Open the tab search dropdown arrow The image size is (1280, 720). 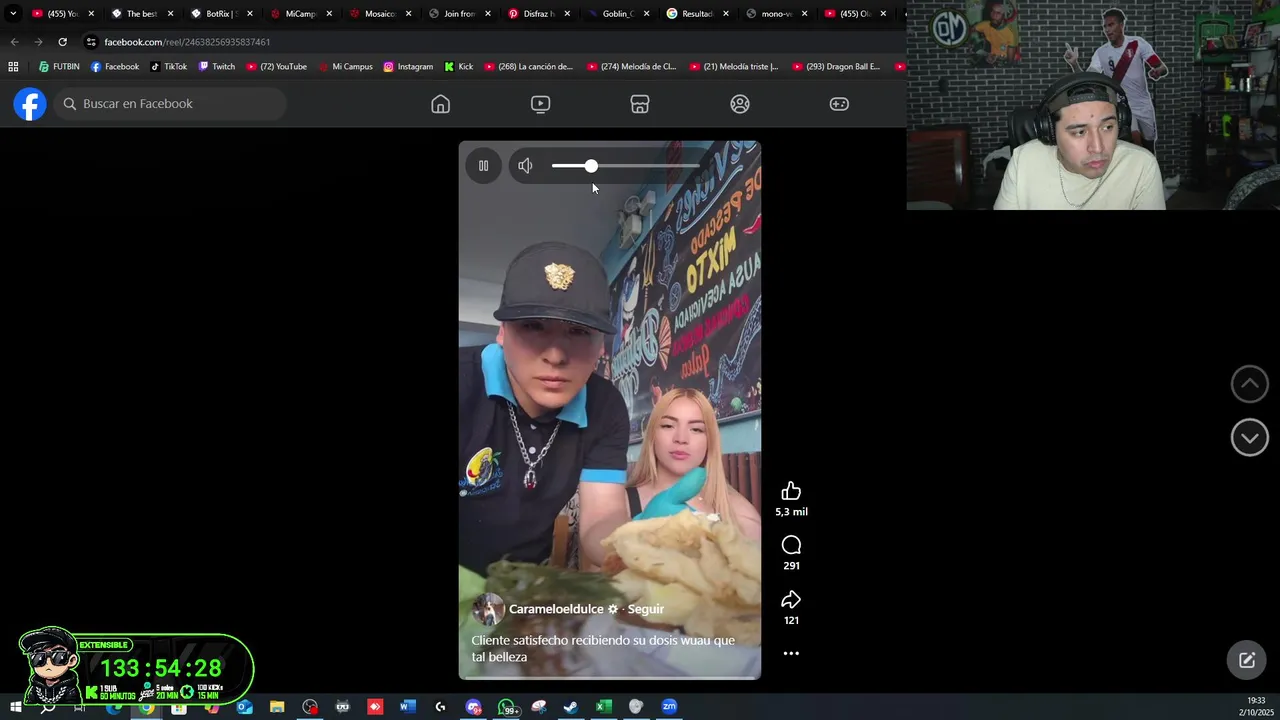click(x=13, y=14)
